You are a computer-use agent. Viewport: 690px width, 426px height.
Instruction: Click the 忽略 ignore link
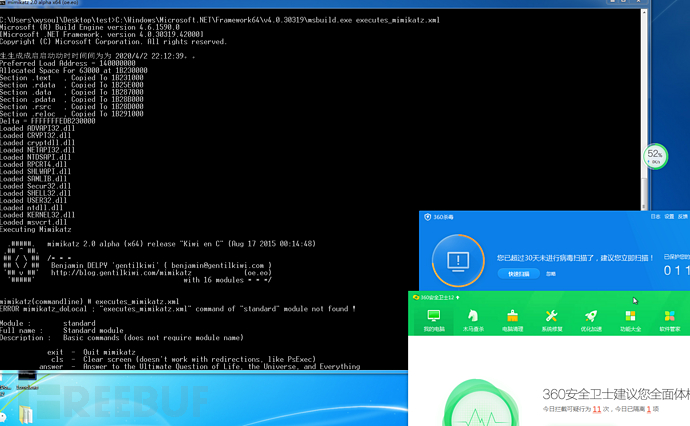tap(551, 274)
